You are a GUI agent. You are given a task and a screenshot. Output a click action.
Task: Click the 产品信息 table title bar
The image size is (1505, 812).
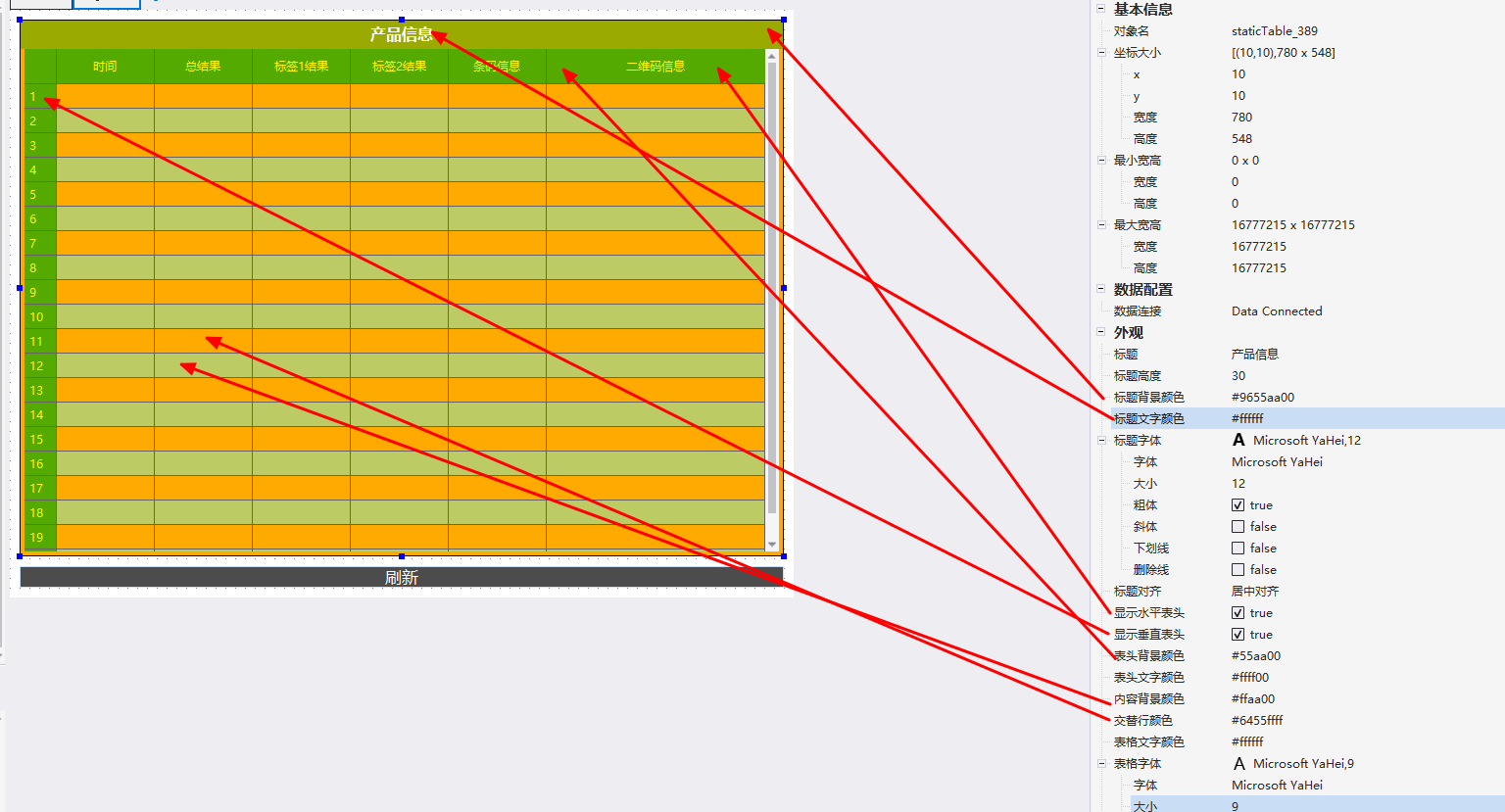pos(402,34)
